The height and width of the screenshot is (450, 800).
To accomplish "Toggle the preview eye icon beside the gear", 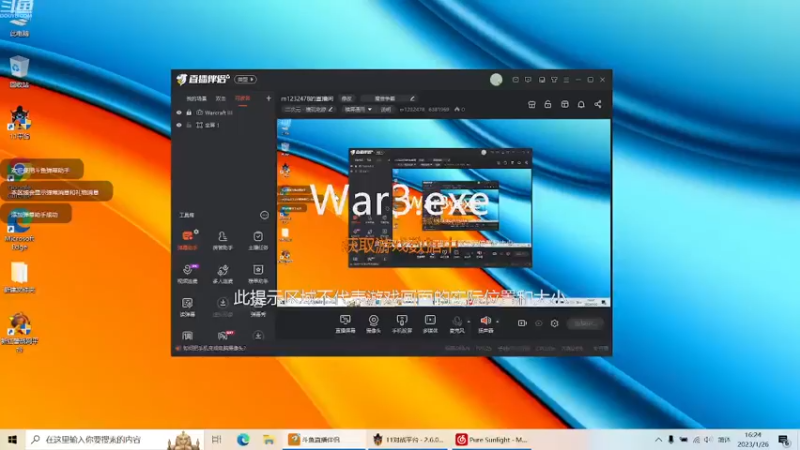I will click(539, 323).
